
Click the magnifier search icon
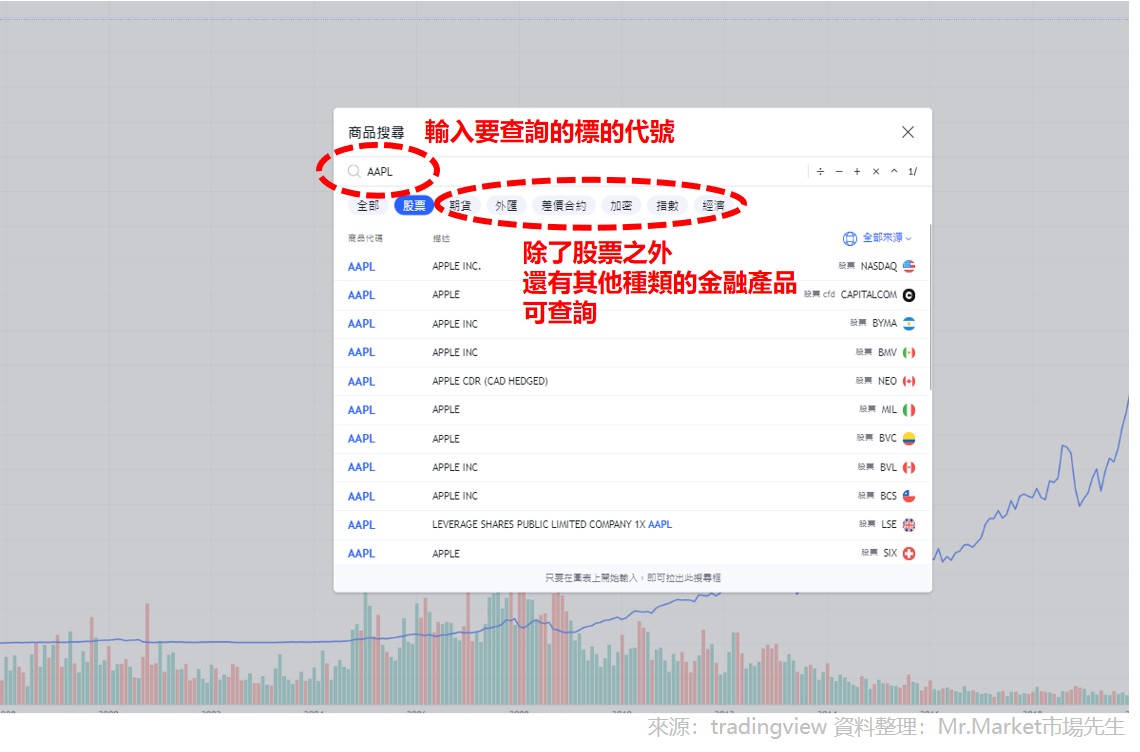click(x=354, y=172)
